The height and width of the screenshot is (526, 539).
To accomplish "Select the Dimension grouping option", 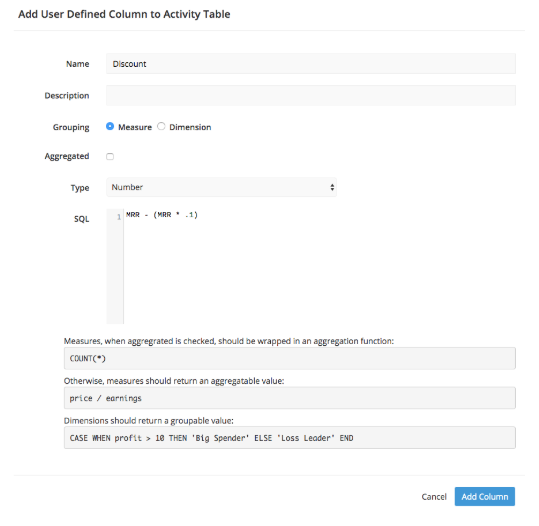I will click(161, 127).
